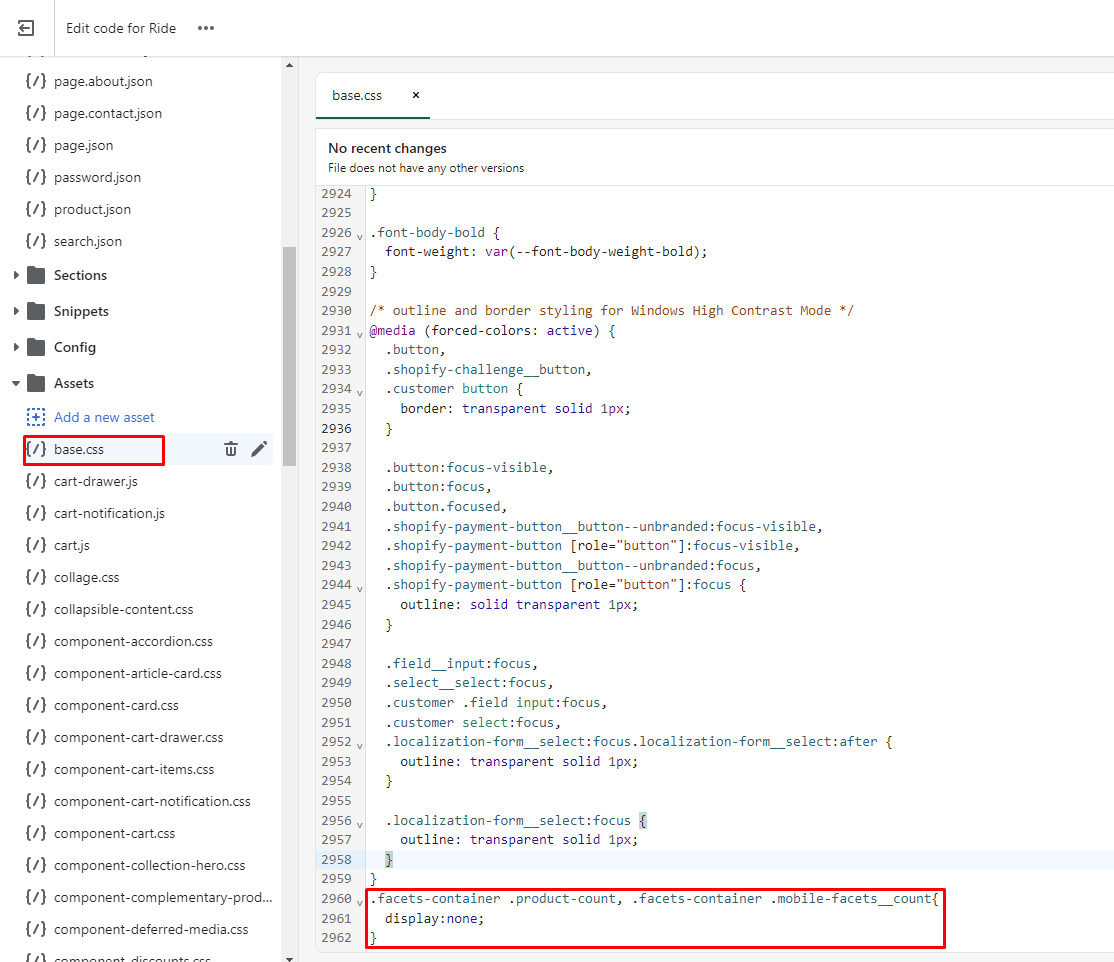Click the .font-body-bold selector text

428,232
